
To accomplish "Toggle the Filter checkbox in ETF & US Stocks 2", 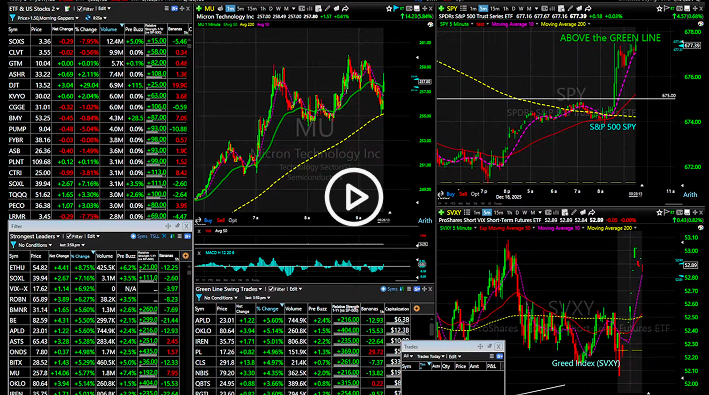I will 80,9.
